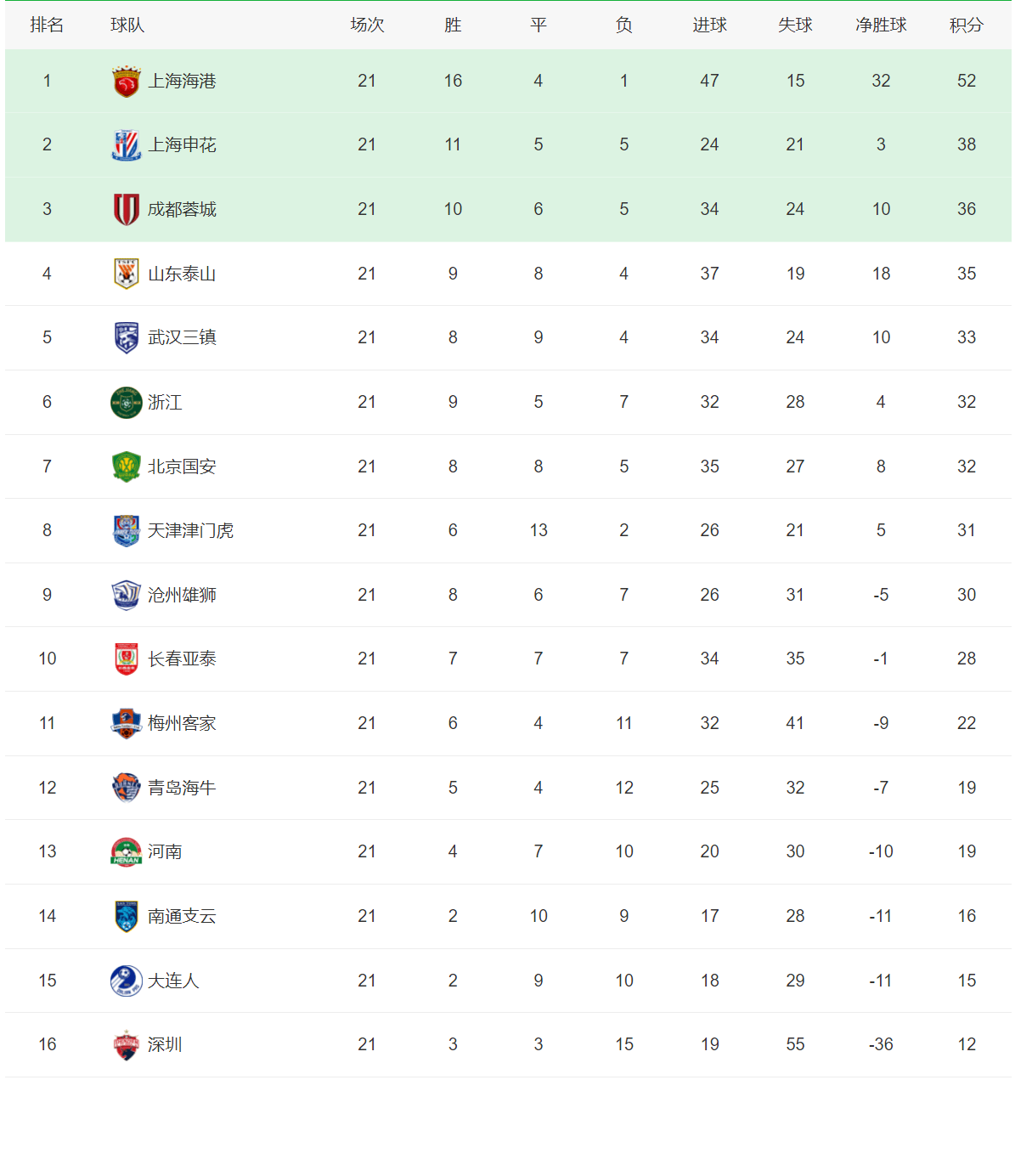Image resolution: width=1015 pixels, height=1176 pixels.
Task: Click the Shenzhen (深圳) team crest
Action: point(127,1044)
